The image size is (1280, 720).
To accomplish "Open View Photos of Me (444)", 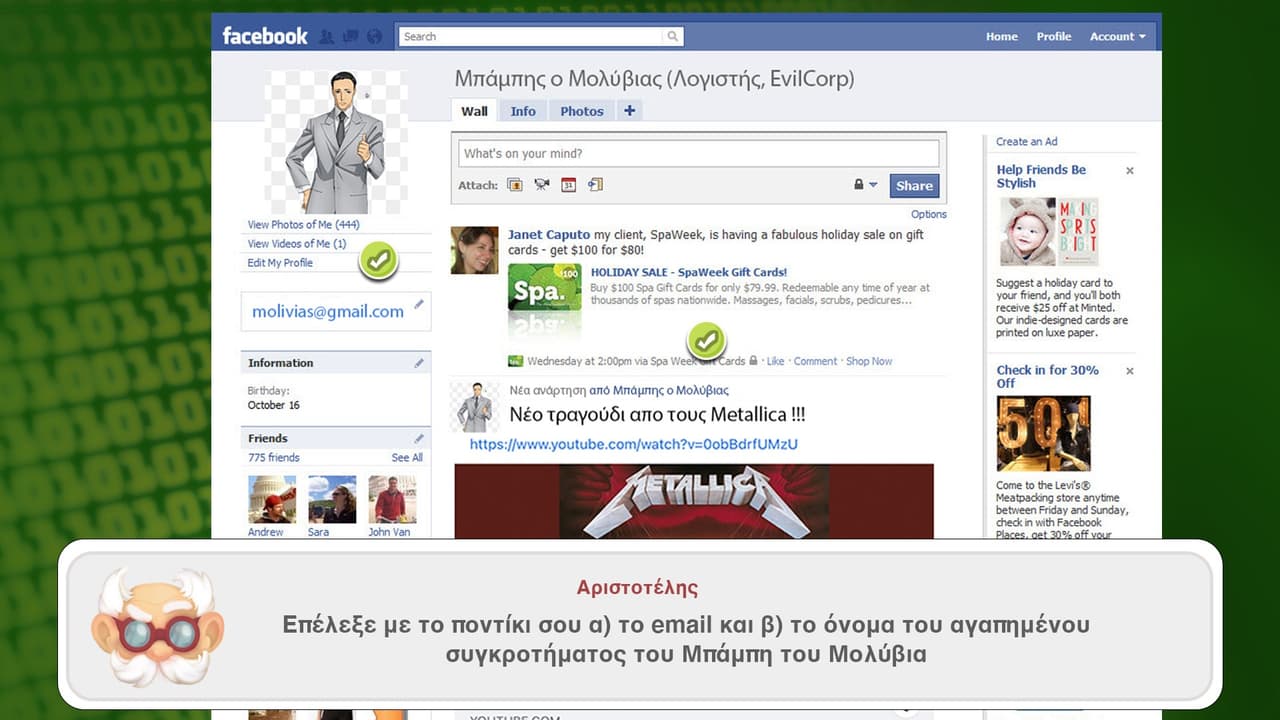I will point(304,225).
